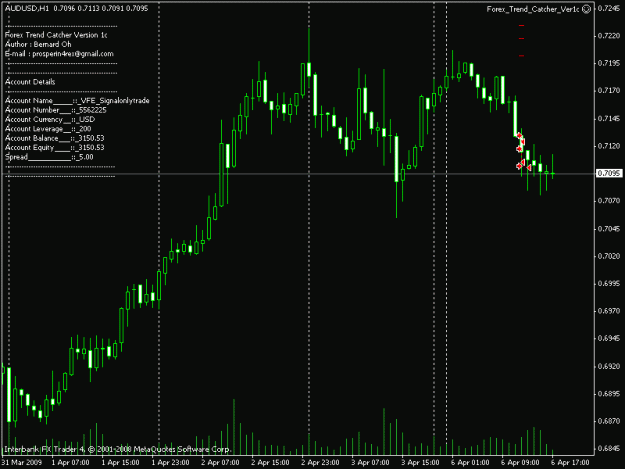The height and width of the screenshot is (469, 625).
Task: Click the Account Details heading
Action: tap(30, 82)
